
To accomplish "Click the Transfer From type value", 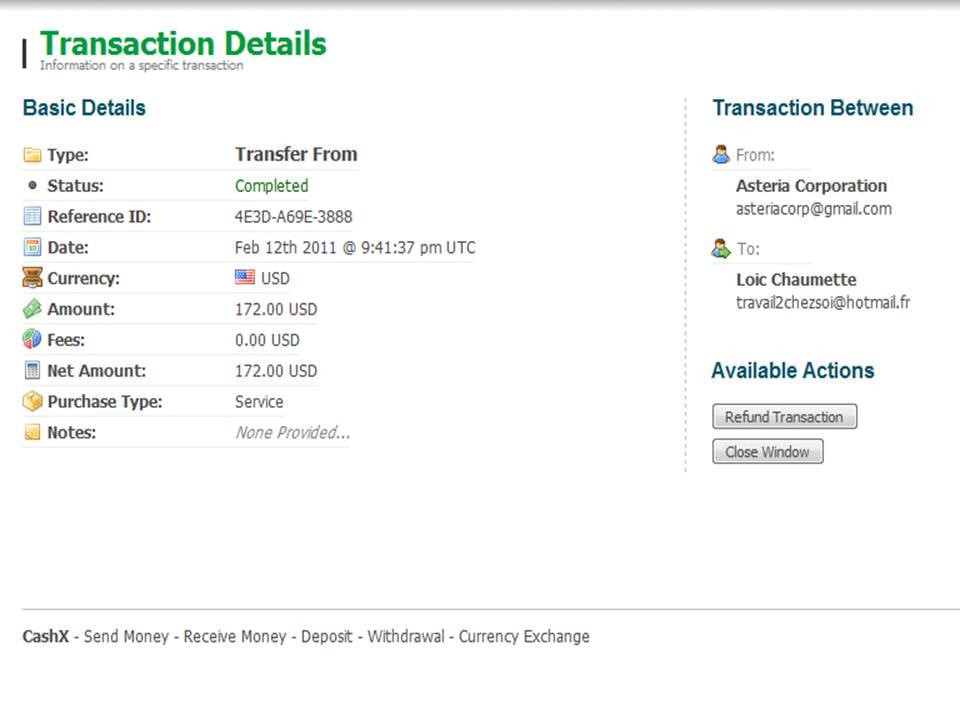I will click(296, 154).
